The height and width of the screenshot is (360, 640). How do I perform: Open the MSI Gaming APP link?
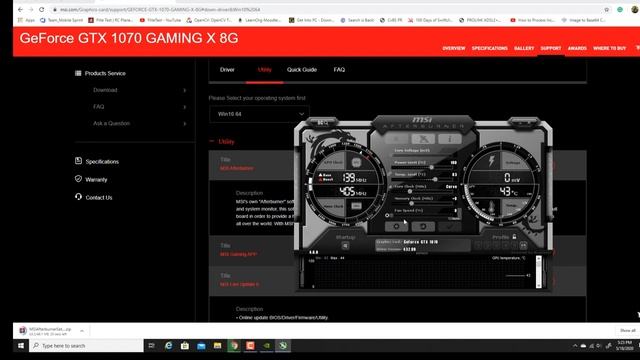point(238,254)
